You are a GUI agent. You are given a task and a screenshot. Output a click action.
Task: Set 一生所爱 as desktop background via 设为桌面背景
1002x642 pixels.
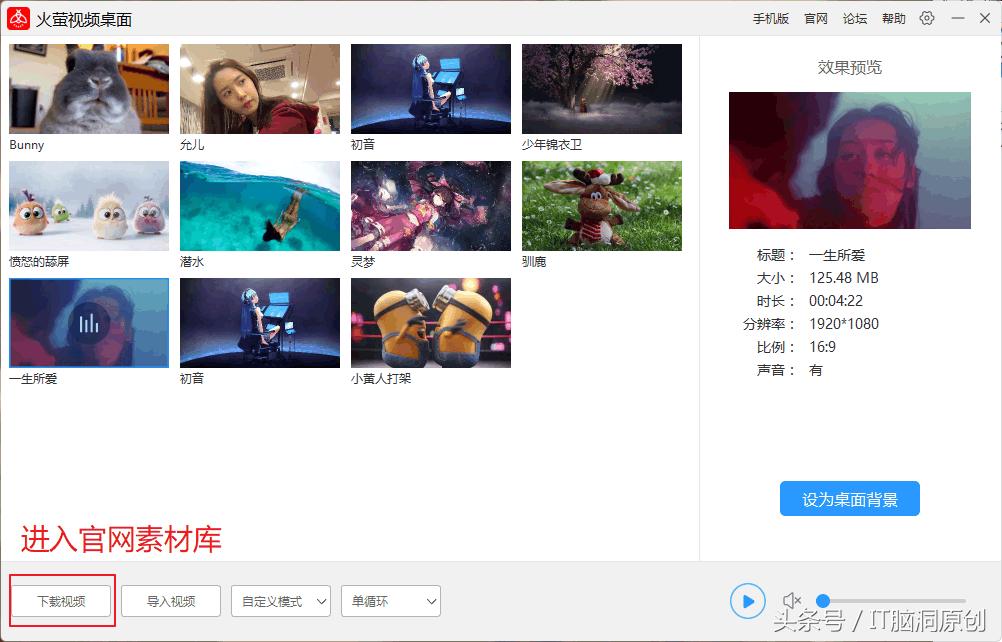(851, 498)
